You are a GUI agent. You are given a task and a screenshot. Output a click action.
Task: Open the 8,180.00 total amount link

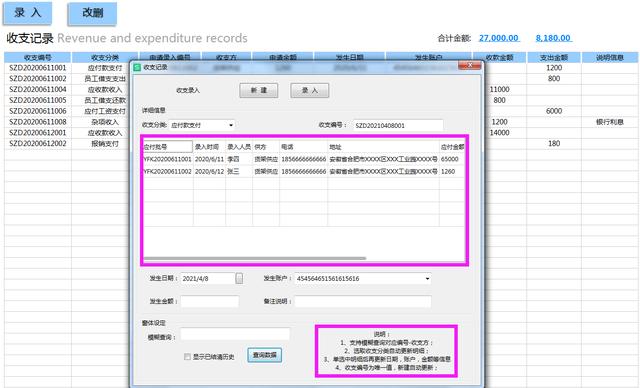pyautogui.click(x=553, y=38)
